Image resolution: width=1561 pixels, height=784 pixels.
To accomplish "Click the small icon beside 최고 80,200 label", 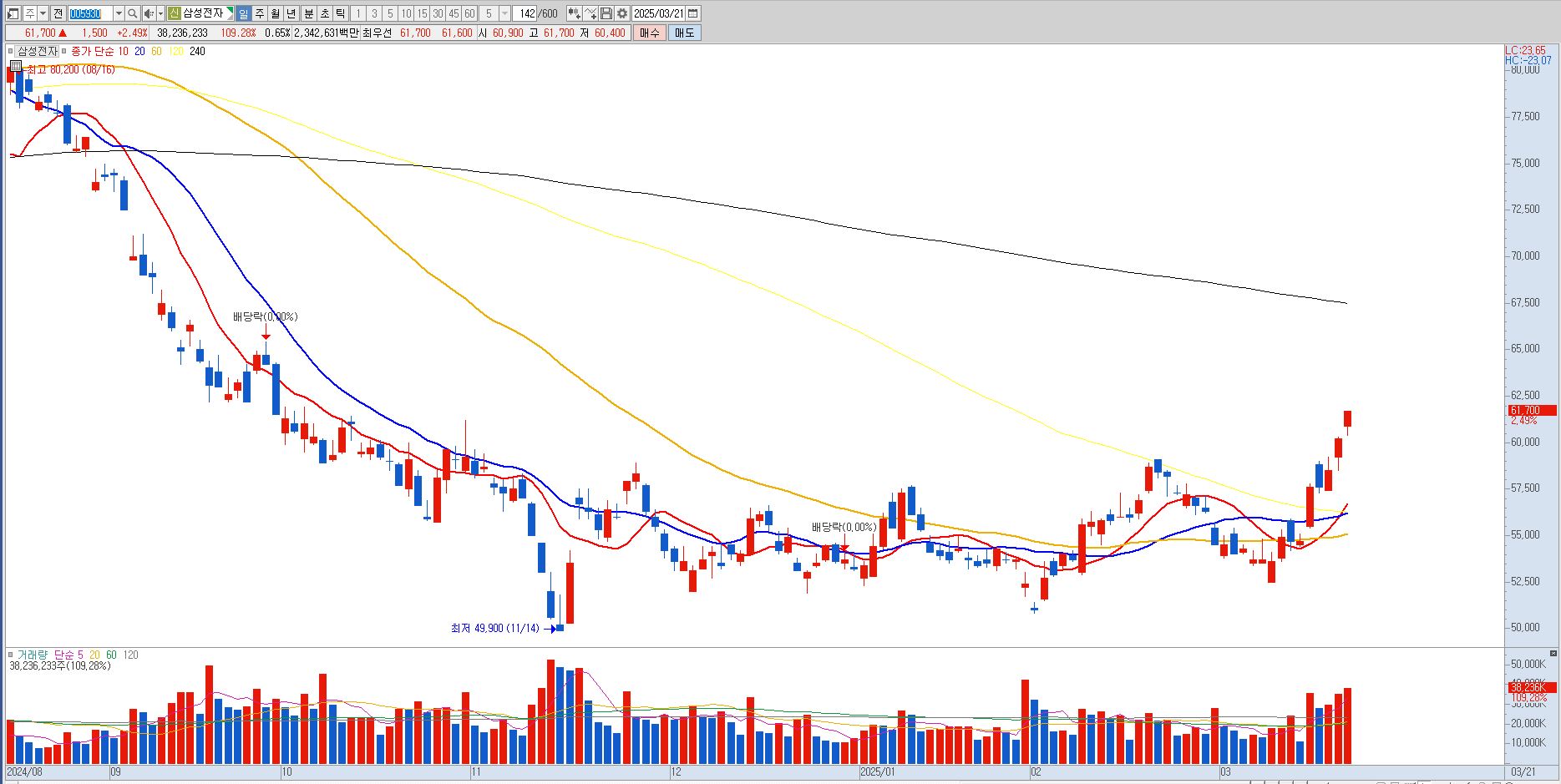I will pos(15,67).
